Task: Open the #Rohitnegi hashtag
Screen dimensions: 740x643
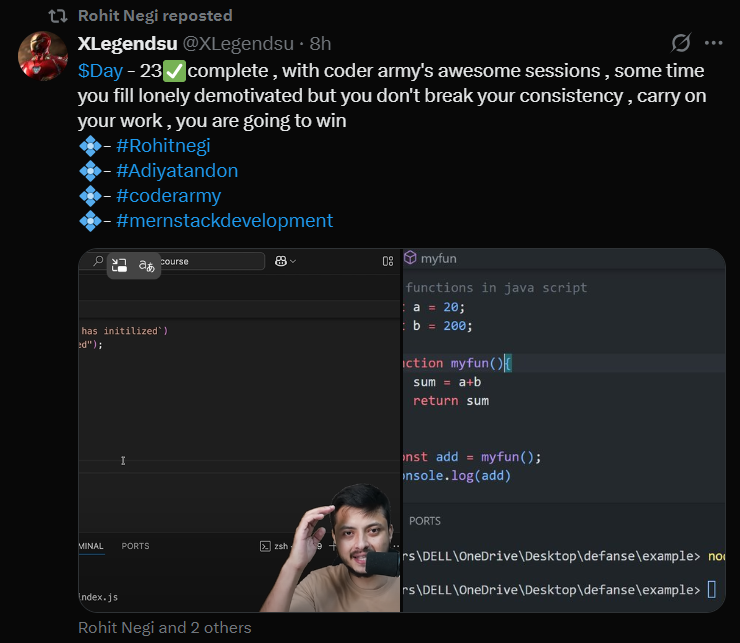Action: coord(163,146)
